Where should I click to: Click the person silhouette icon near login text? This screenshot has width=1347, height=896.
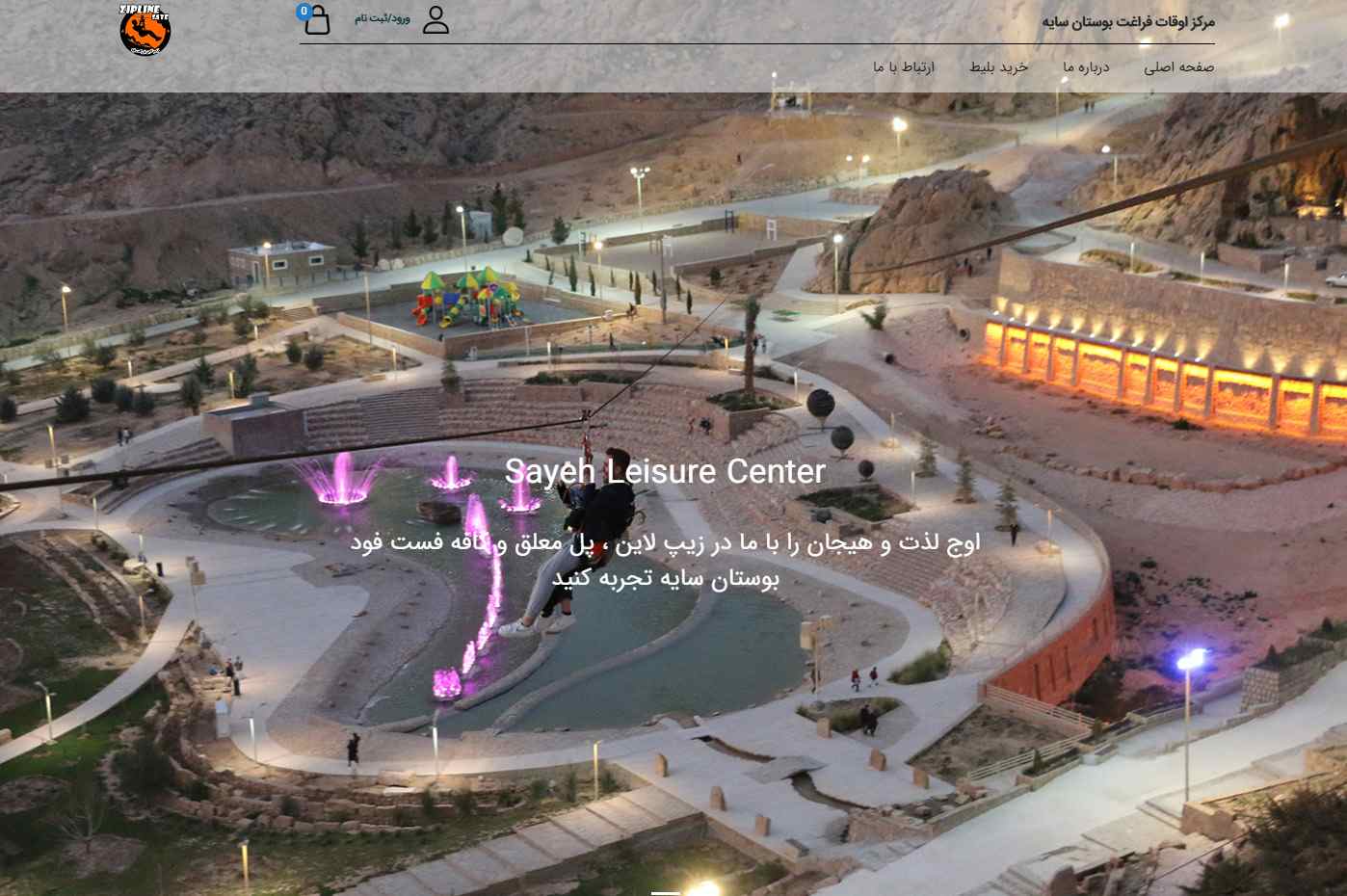point(436,19)
